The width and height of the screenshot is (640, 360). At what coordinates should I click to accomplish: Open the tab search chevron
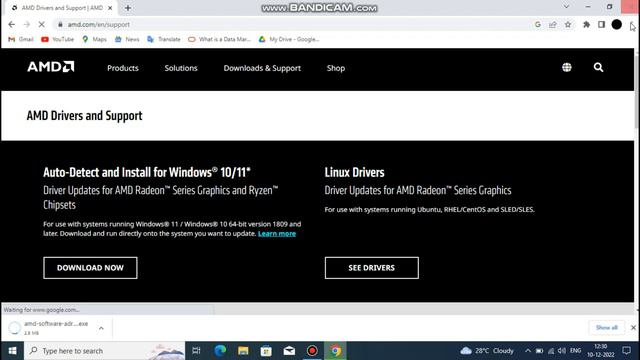(567, 7)
